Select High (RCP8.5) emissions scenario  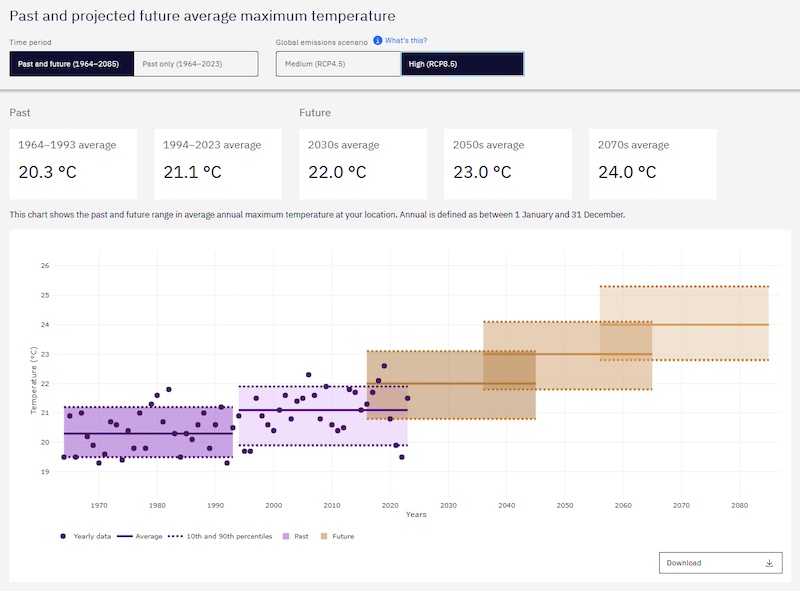[x=461, y=64]
